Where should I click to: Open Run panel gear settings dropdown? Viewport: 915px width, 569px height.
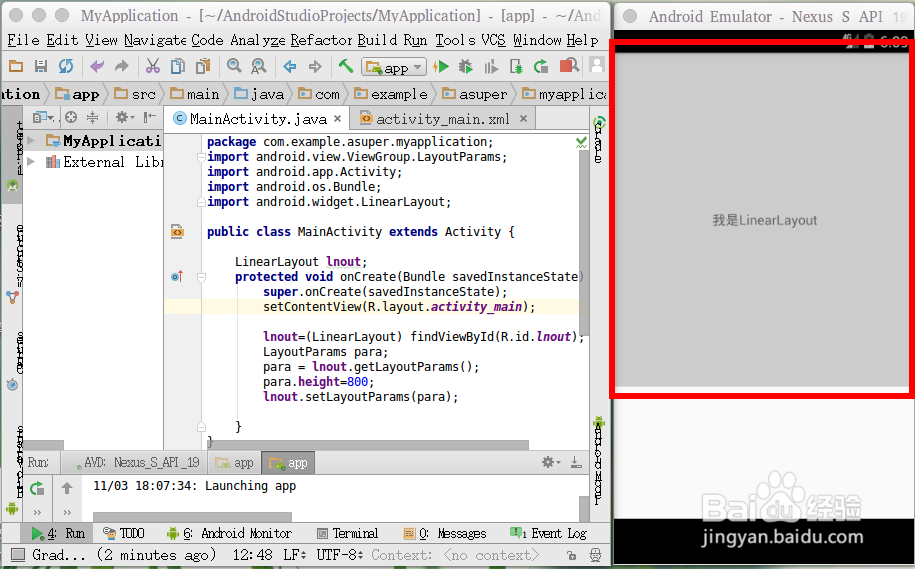pos(551,462)
